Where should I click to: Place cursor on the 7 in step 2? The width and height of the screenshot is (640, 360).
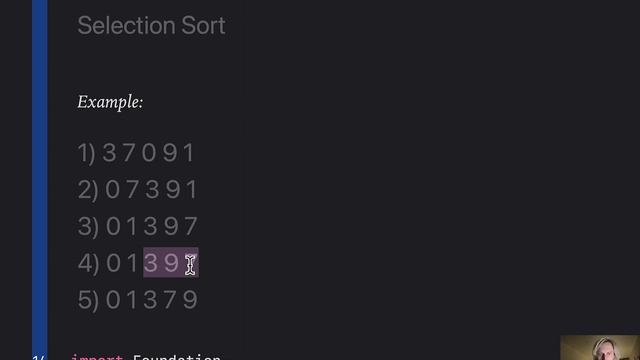coord(132,189)
